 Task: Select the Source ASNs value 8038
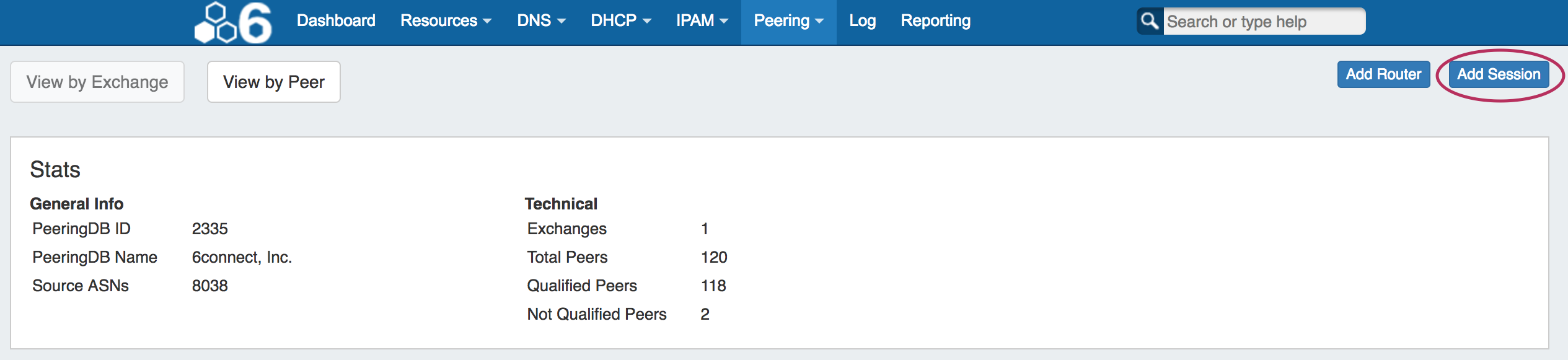pyautogui.click(x=209, y=286)
